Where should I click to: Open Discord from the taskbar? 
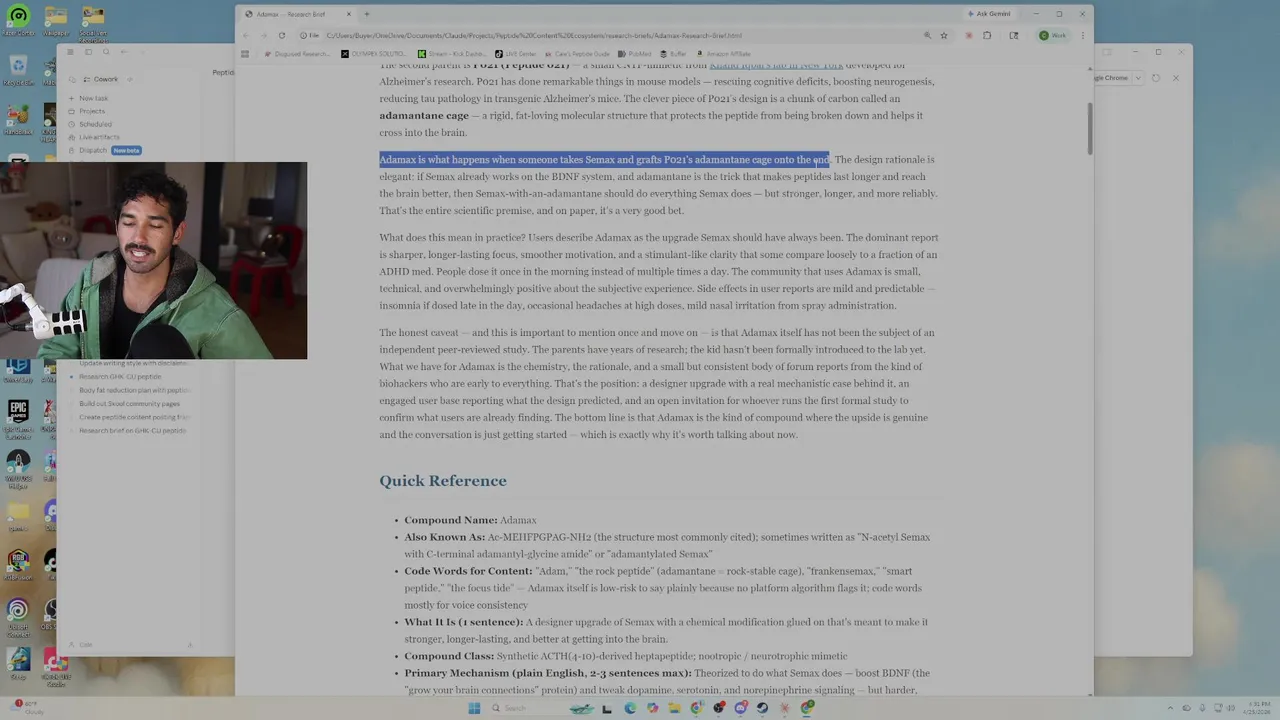tap(741, 708)
